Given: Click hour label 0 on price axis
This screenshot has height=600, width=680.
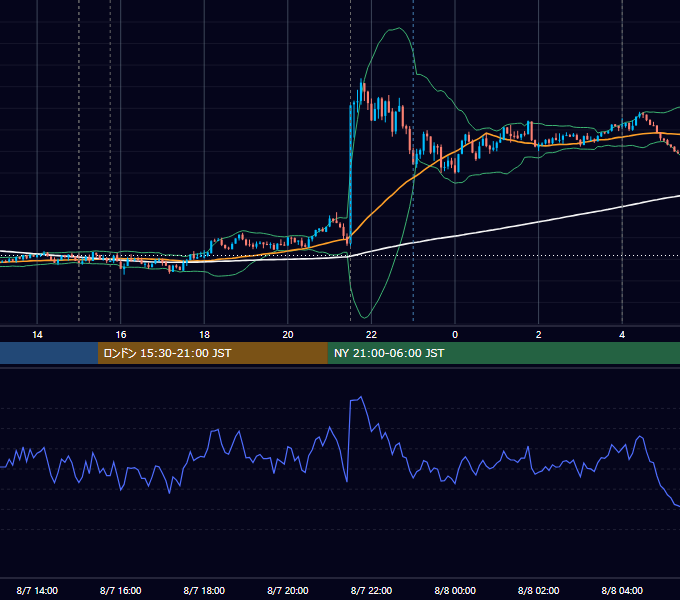Looking at the screenshot, I should pos(455,335).
